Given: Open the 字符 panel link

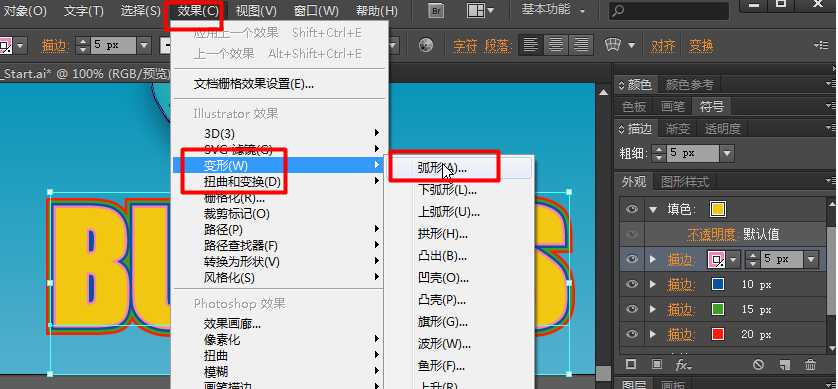Looking at the screenshot, I should (465, 46).
